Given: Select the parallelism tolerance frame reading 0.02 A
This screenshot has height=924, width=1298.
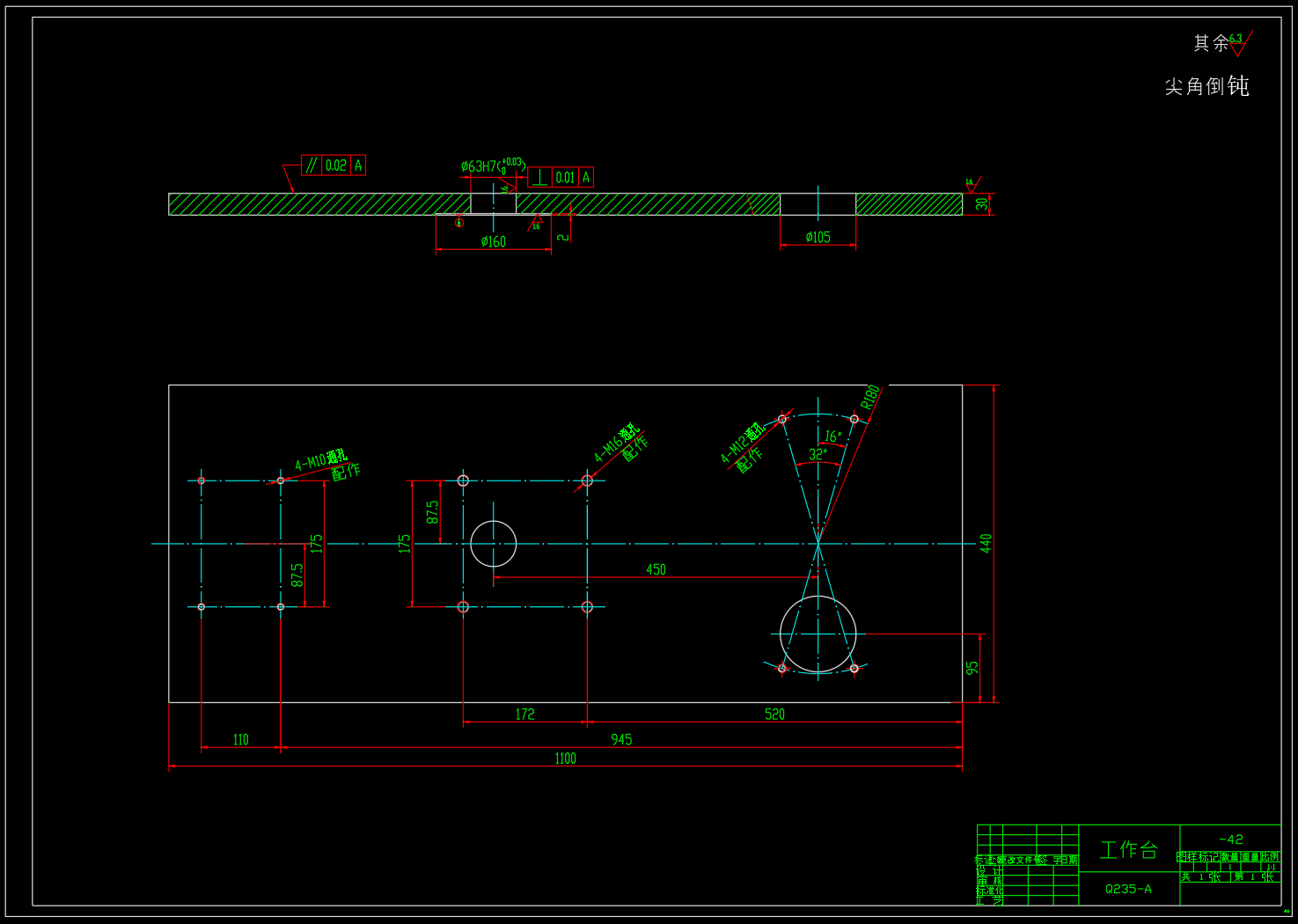Looking at the screenshot, I should click(334, 165).
